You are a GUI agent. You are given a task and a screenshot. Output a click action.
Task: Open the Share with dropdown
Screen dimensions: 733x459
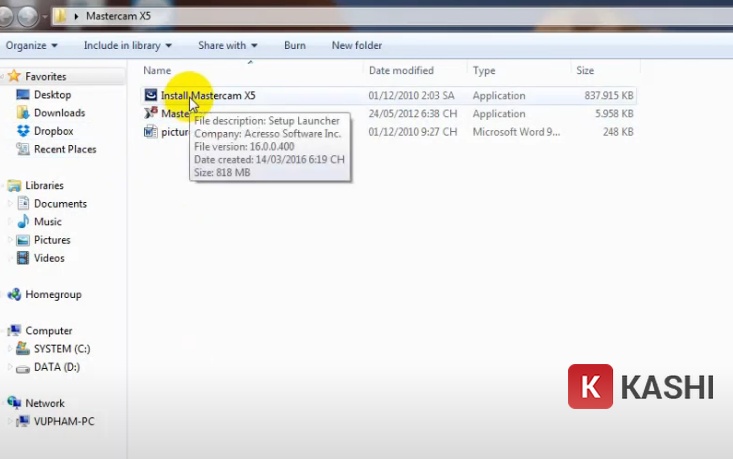coord(227,46)
